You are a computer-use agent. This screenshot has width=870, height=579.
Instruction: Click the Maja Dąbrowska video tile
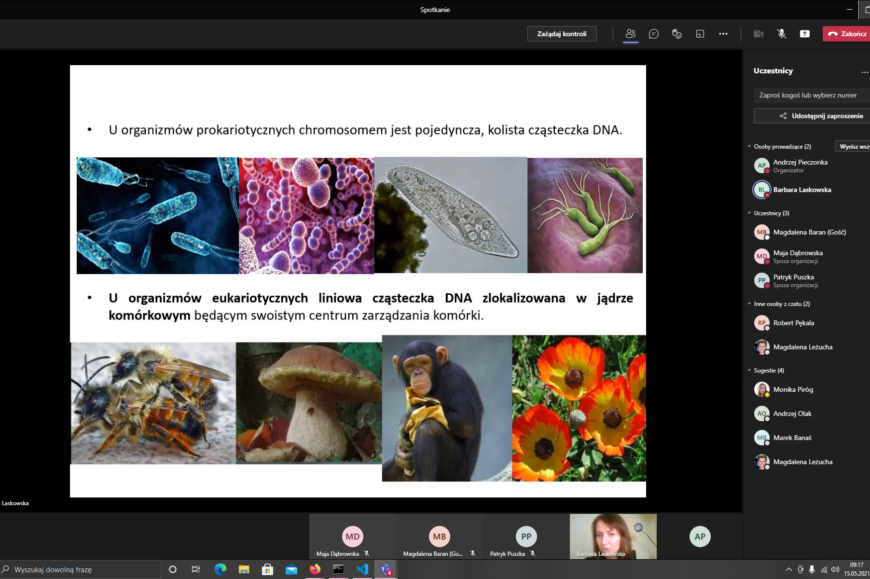coord(352,536)
